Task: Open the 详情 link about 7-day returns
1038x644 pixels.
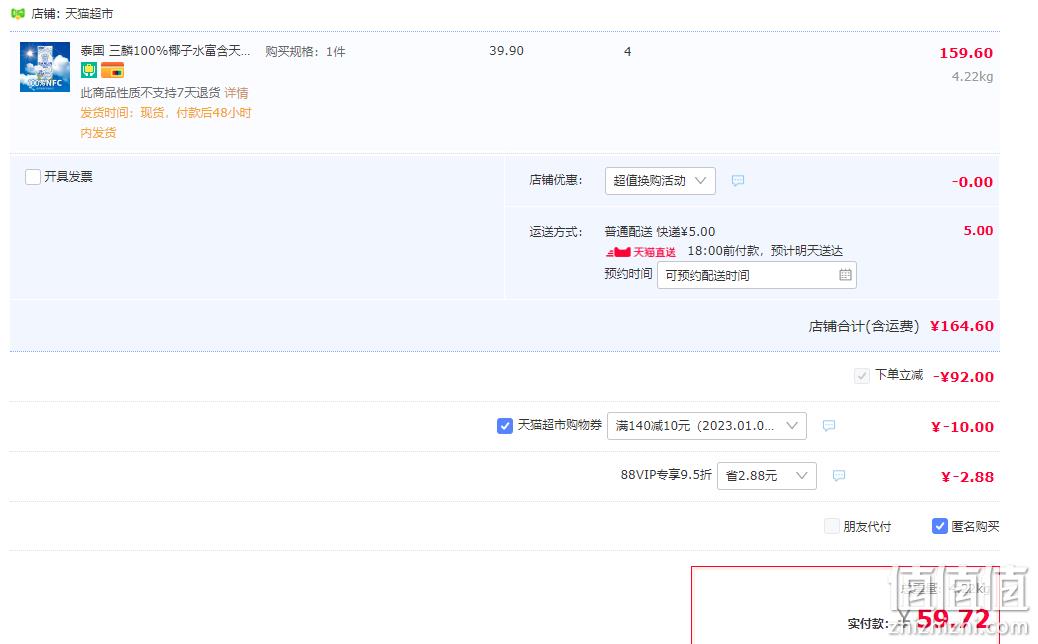Action: pyautogui.click(x=236, y=93)
